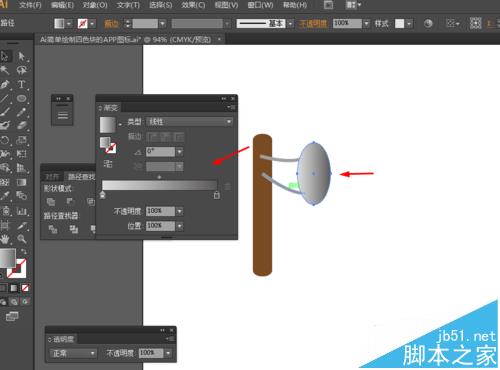Select the Selection tool in the toolbox
Screen dimensions: 500x370
click(x=5, y=56)
